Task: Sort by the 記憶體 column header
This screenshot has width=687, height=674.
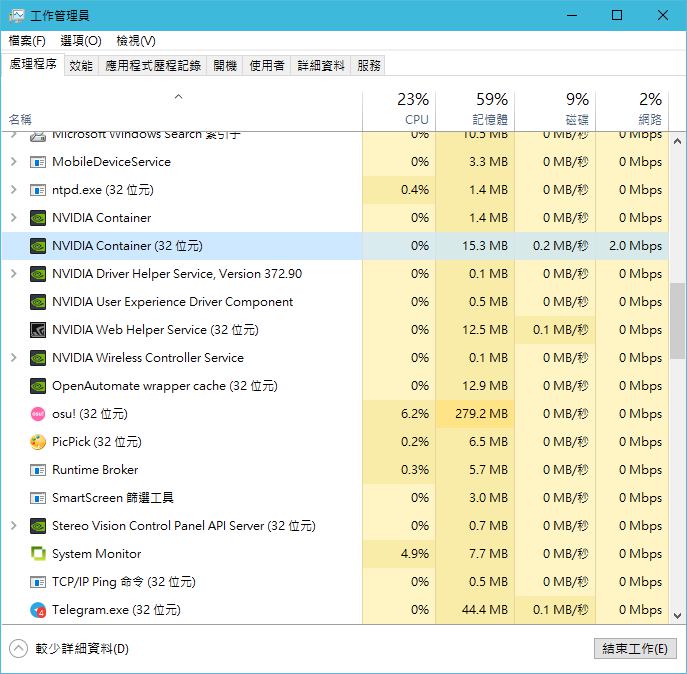Action: coord(475,110)
